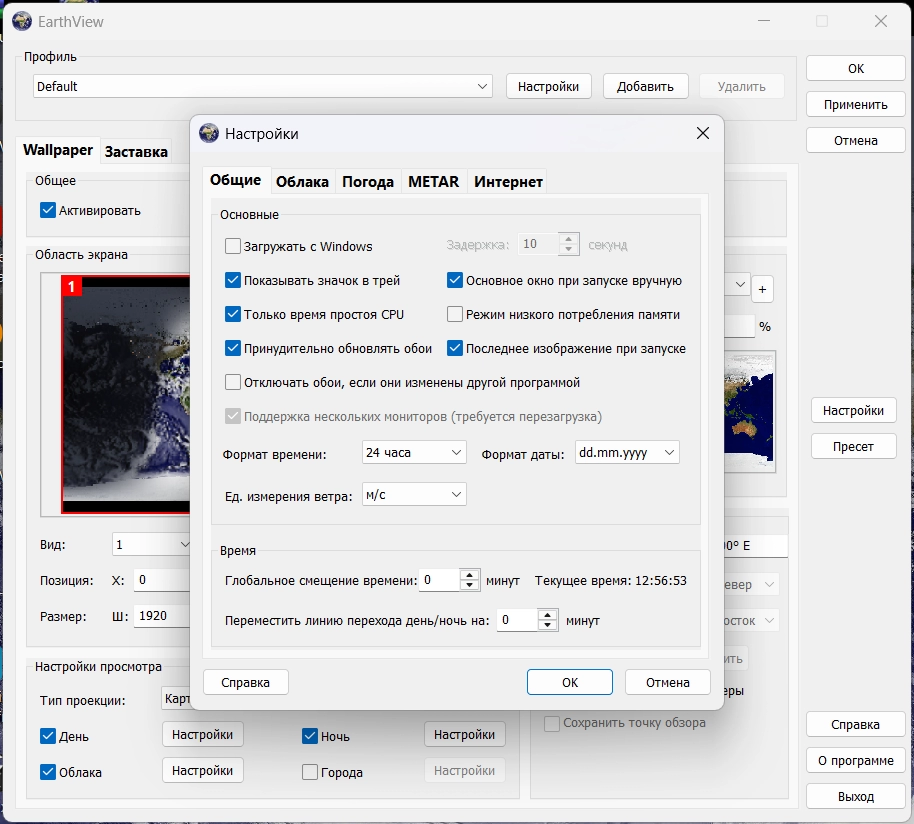914x824 pixels.
Task: Toggle Основное окно при запуске вручную checkbox
Action: (455, 280)
